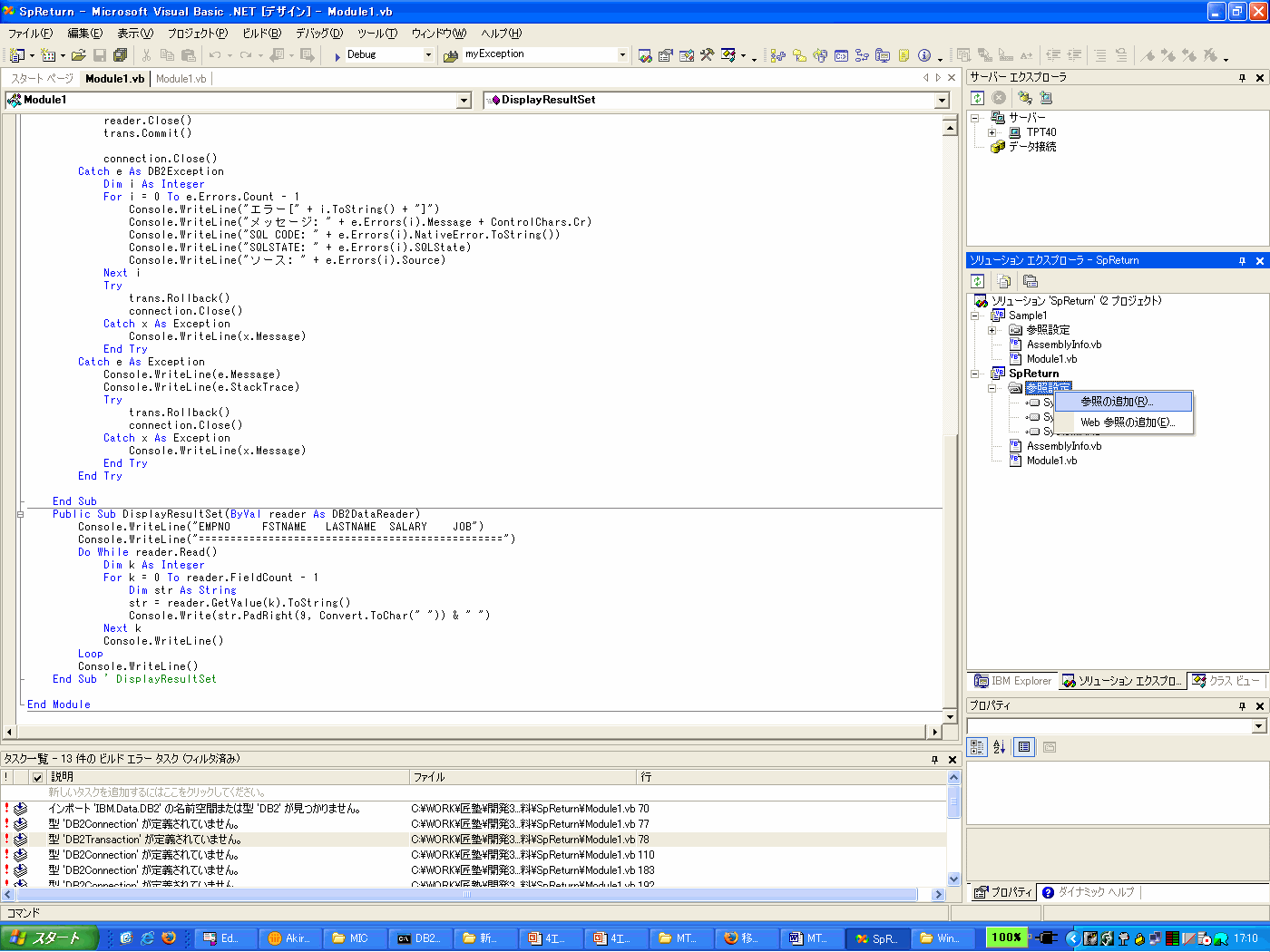
Task: Open the Debug configuration dropdown
Action: tap(428, 54)
